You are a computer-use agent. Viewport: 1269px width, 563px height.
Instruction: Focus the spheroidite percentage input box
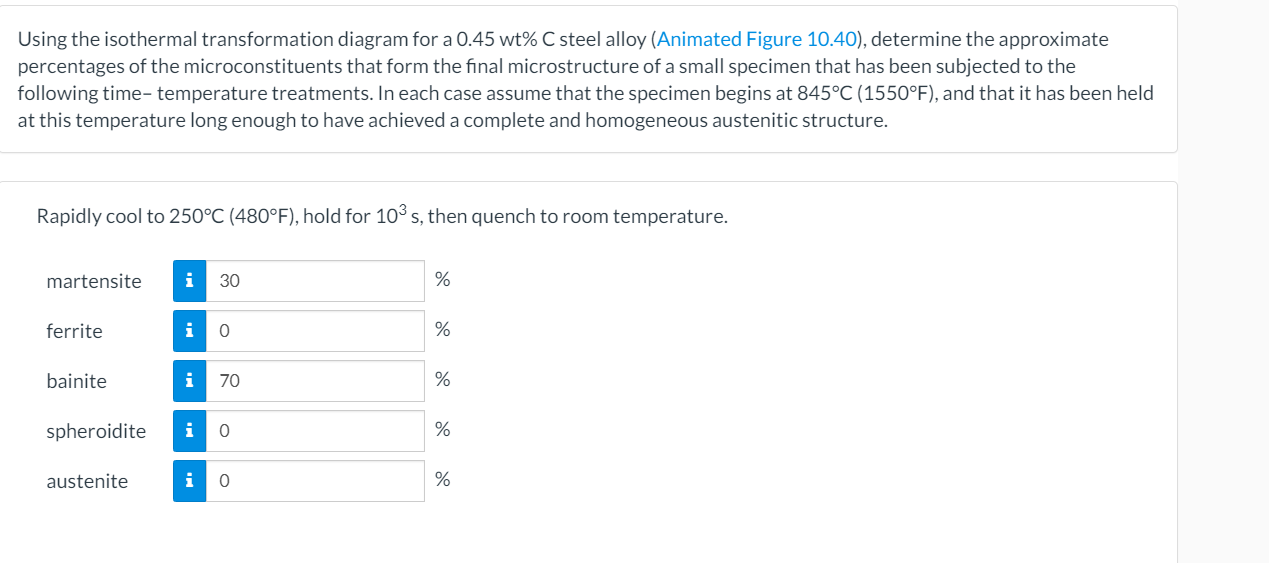[315, 431]
